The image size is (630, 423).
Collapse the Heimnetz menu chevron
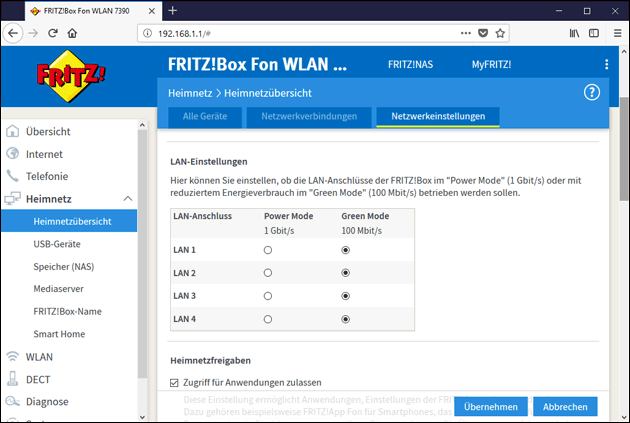pyautogui.click(x=128, y=198)
